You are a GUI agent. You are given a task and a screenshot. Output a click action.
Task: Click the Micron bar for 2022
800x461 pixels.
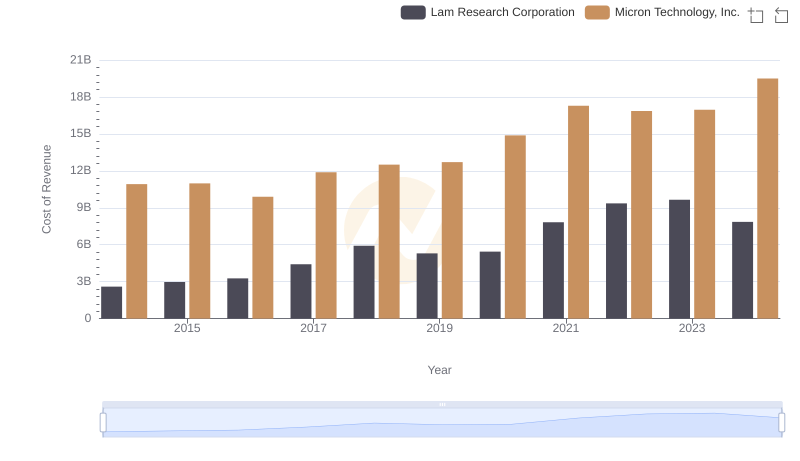[x=641, y=215]
